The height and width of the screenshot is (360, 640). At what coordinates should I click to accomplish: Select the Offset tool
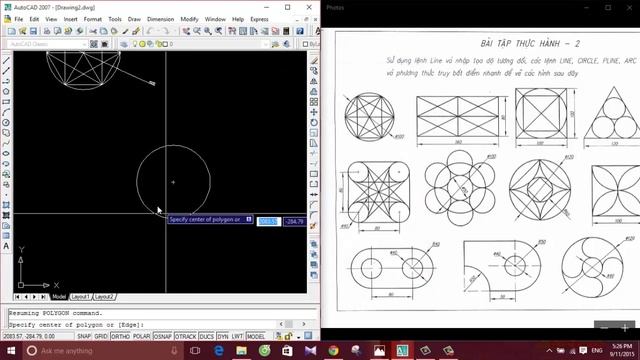[313, 91]
